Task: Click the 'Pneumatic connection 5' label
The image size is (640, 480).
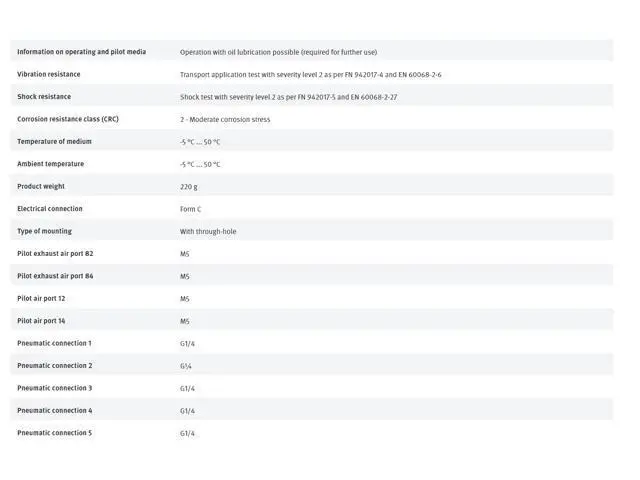Action: click(54, 432)
